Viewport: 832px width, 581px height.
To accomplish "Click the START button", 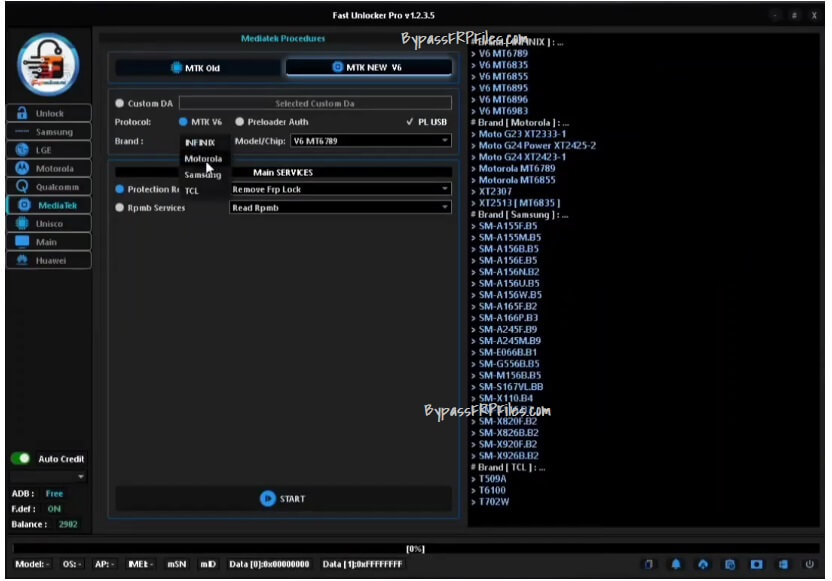I will click(283, 499).
